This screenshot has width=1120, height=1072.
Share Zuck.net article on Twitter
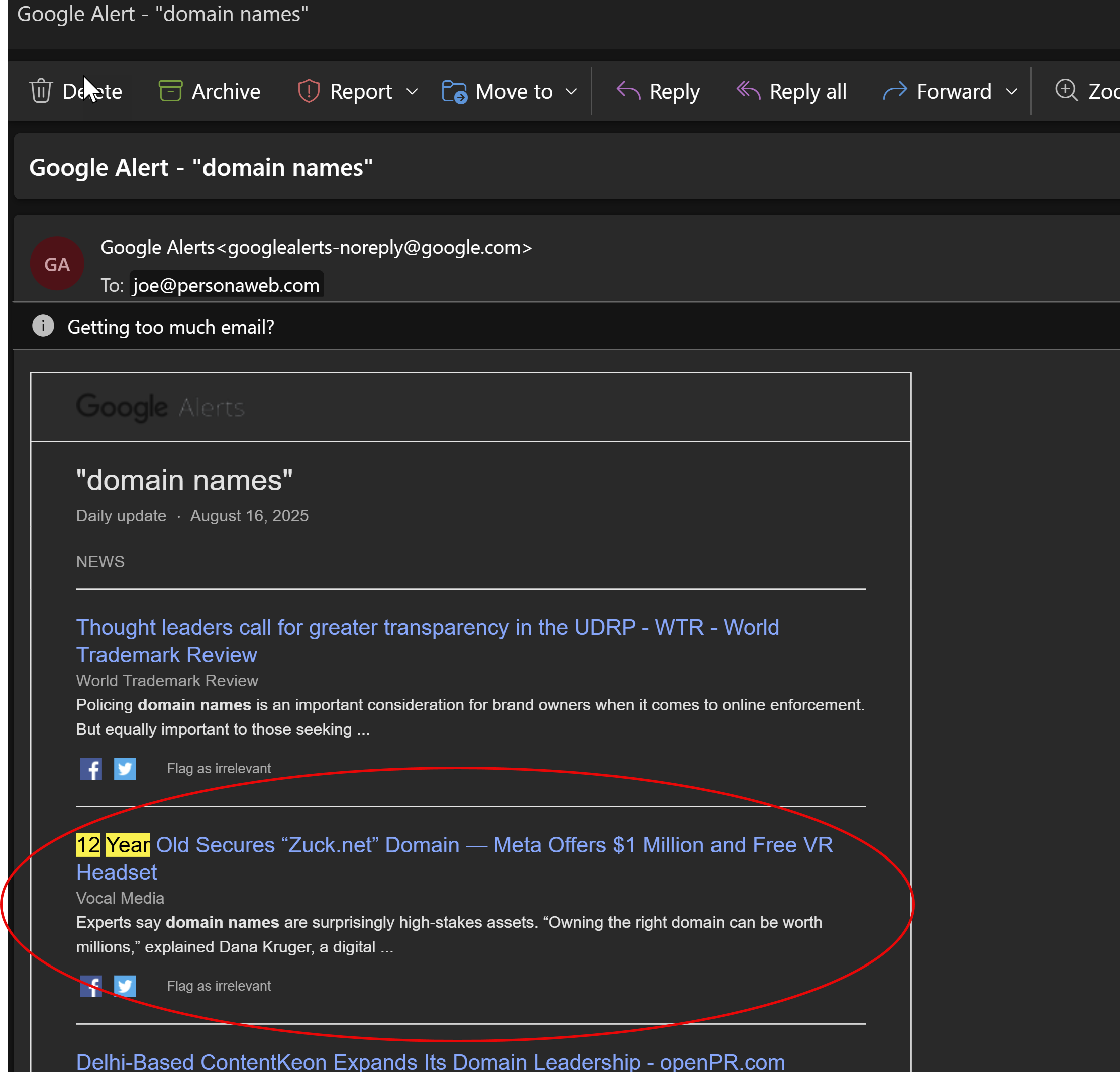pyautogui.click(x=125, y=986)
